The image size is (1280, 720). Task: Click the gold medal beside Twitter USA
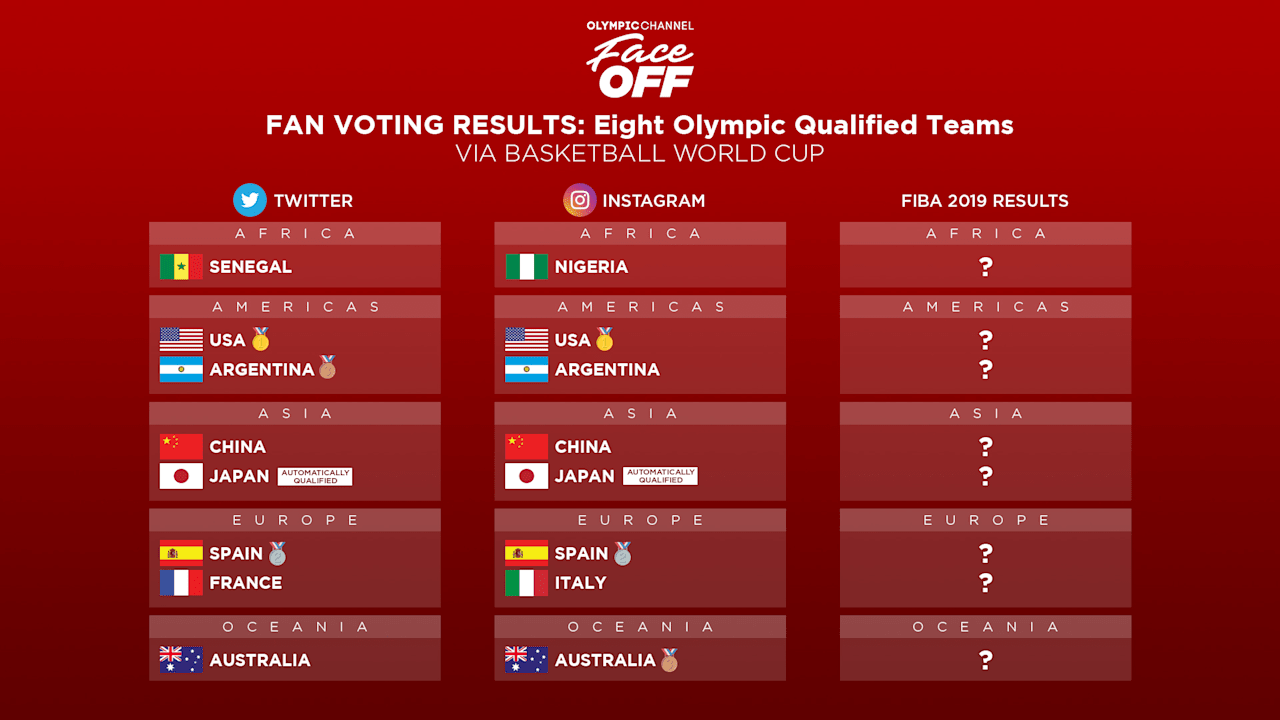[x=261, y=339]
